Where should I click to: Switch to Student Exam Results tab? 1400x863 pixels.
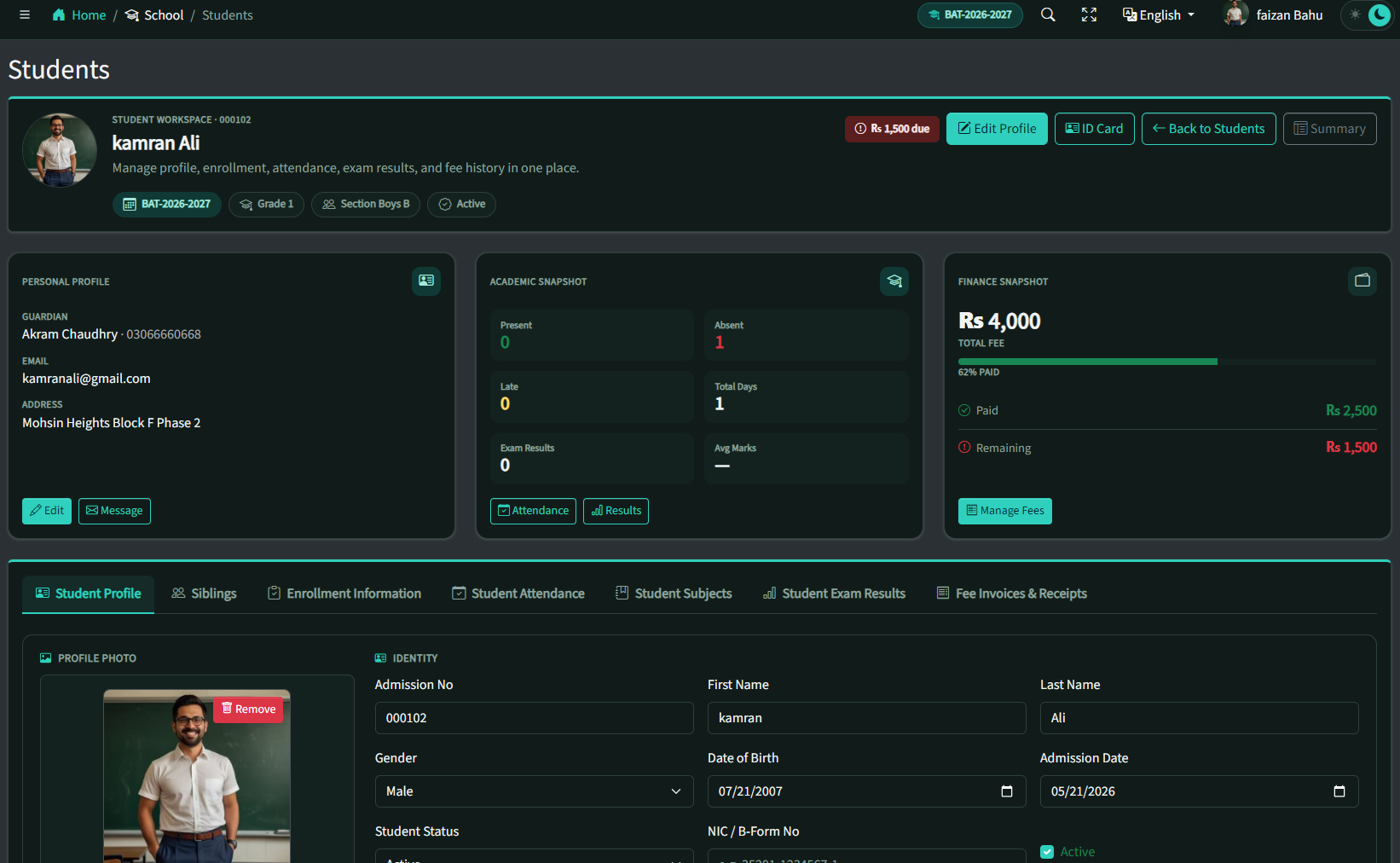[834, 594]
